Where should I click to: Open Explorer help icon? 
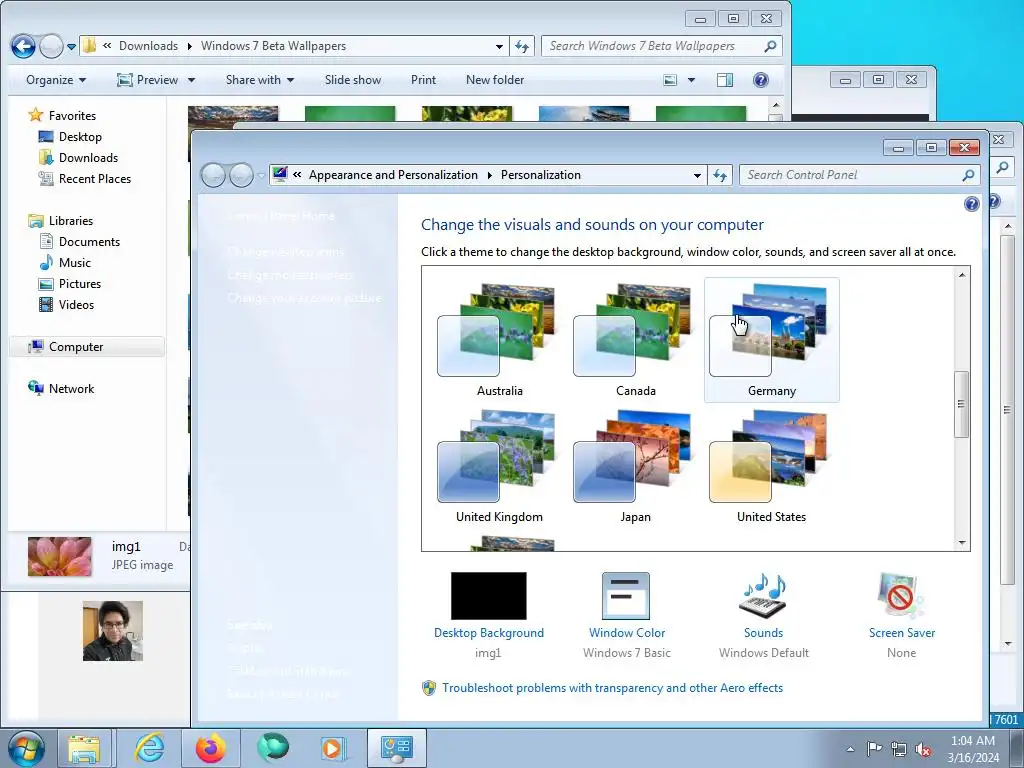point(760,80)
